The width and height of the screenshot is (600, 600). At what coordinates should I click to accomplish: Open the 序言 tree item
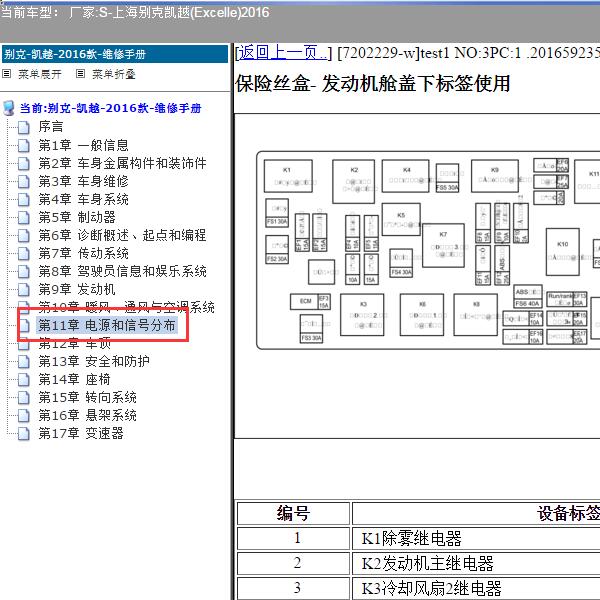51,127
